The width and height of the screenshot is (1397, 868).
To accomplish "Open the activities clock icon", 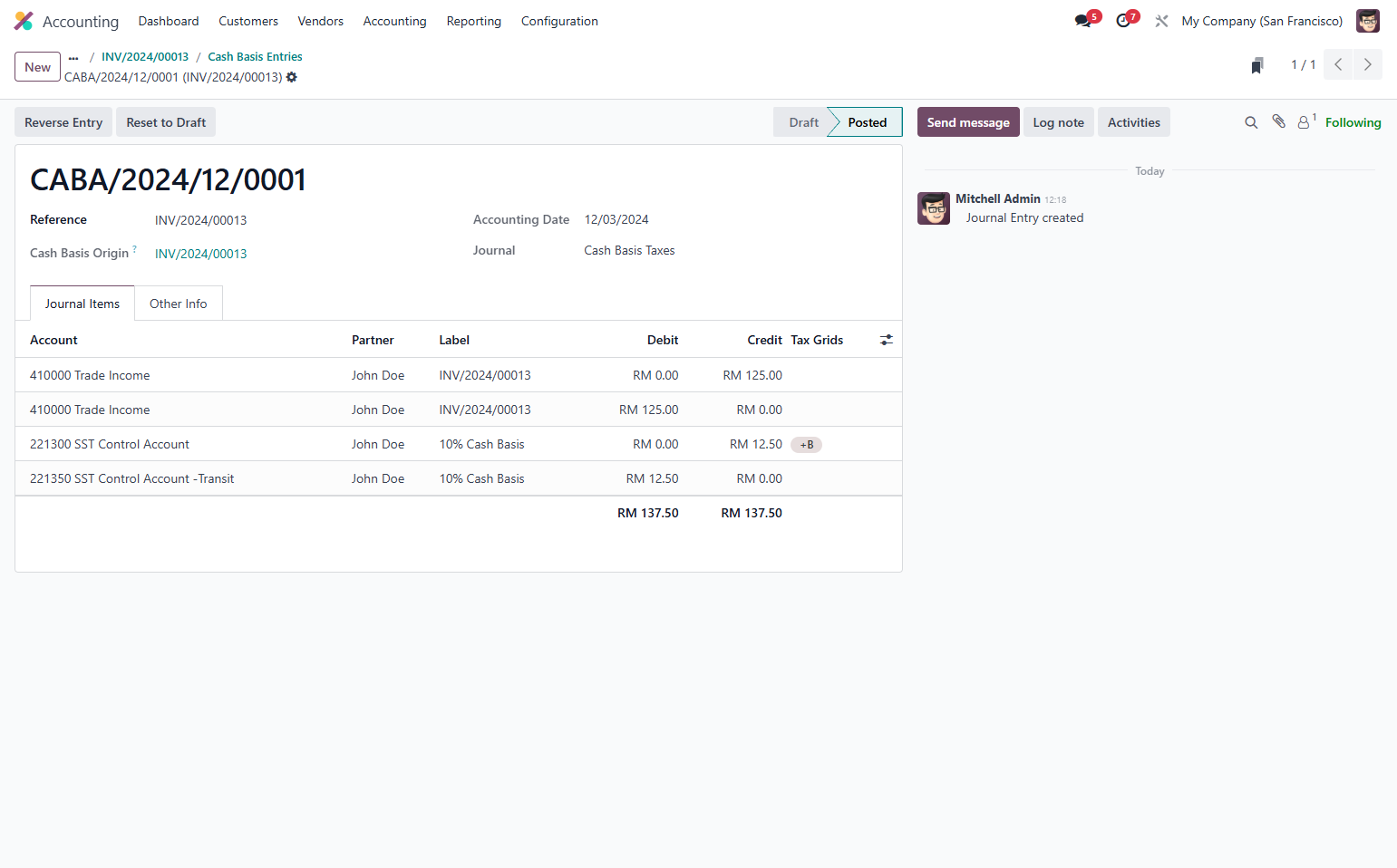I will [1123, 21].
